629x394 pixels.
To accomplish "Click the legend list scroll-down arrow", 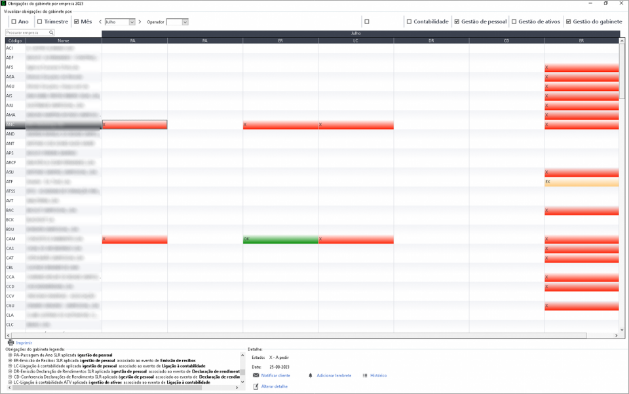I will [242, 382].
